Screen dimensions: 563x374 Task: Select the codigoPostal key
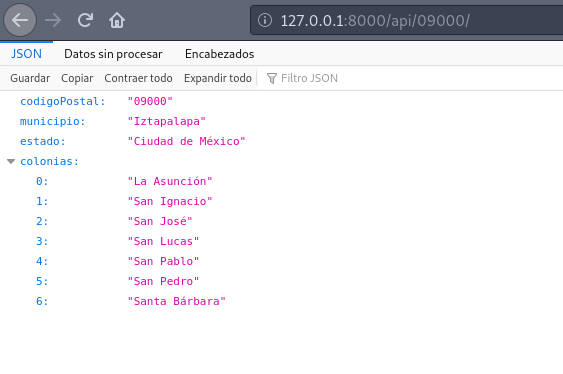[62, 102]
